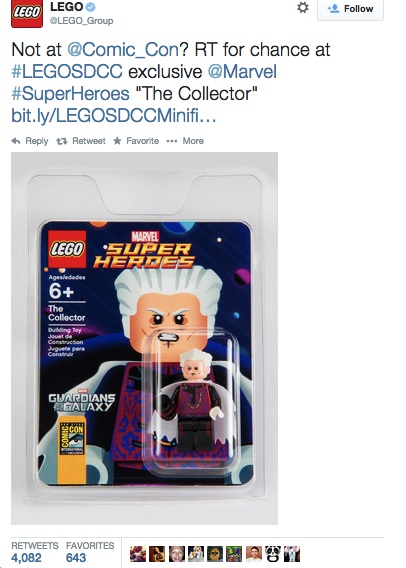Click the LEGO profile avatar logo

27,14
